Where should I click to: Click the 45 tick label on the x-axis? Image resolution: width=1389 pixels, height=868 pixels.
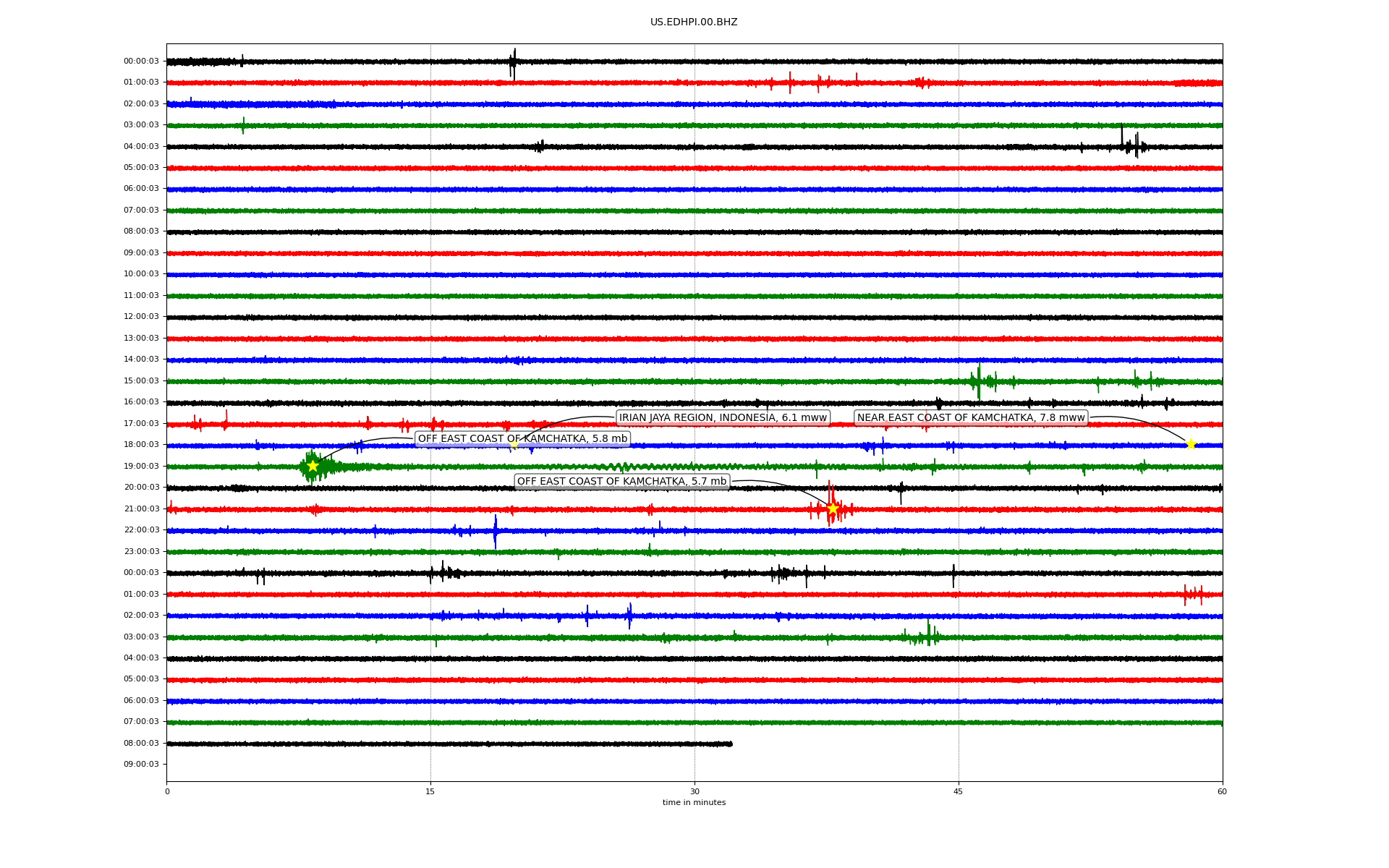[x=958, y=791]
